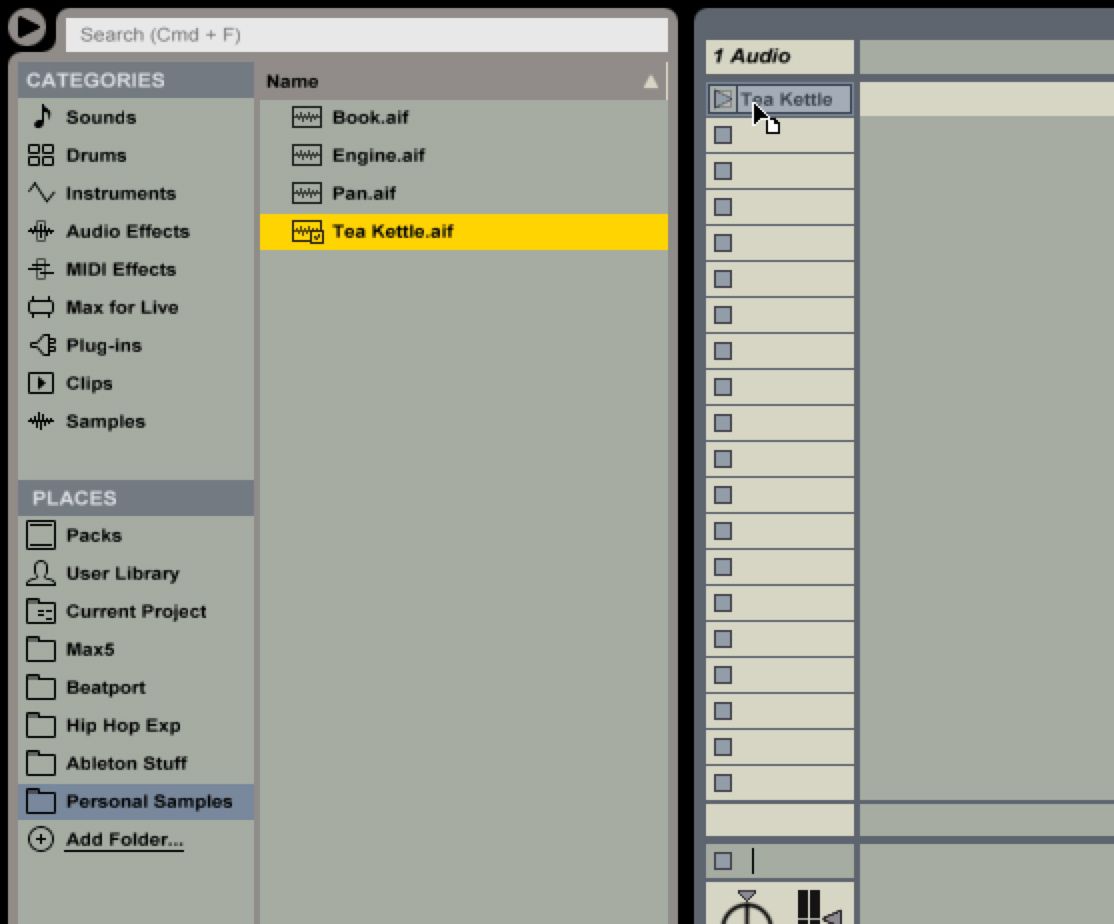Toggle Name sort order arrow
1114x924 pixels.
tap(650, 82)
